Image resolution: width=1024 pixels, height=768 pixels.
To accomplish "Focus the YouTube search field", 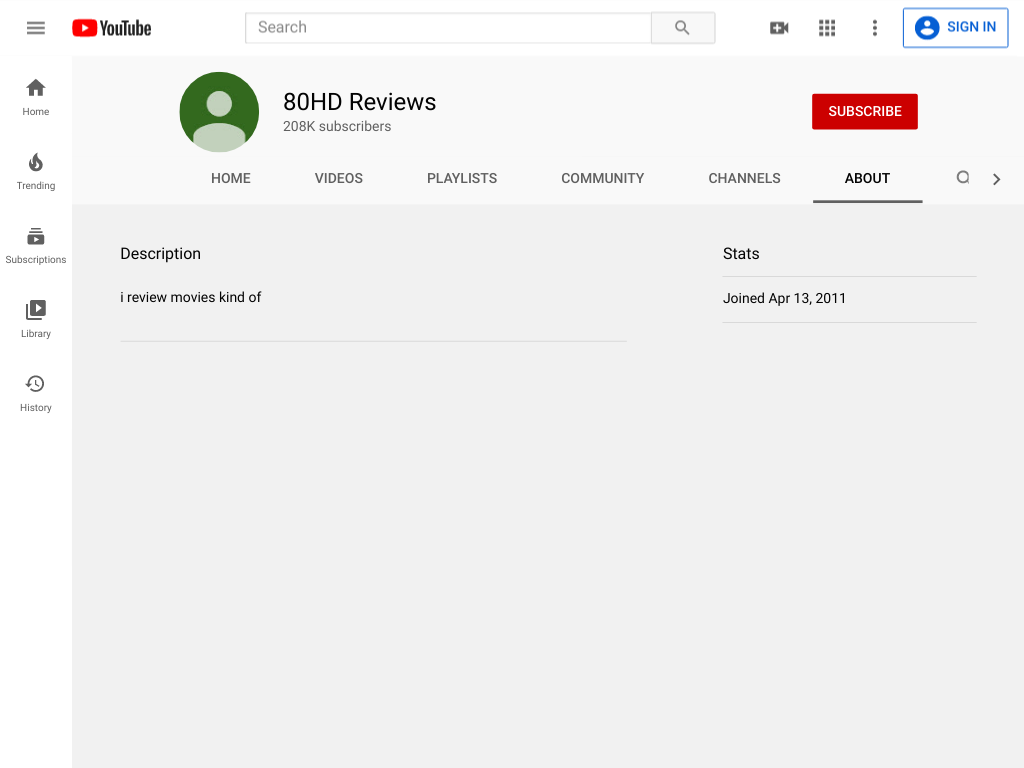I will (448, 27).
